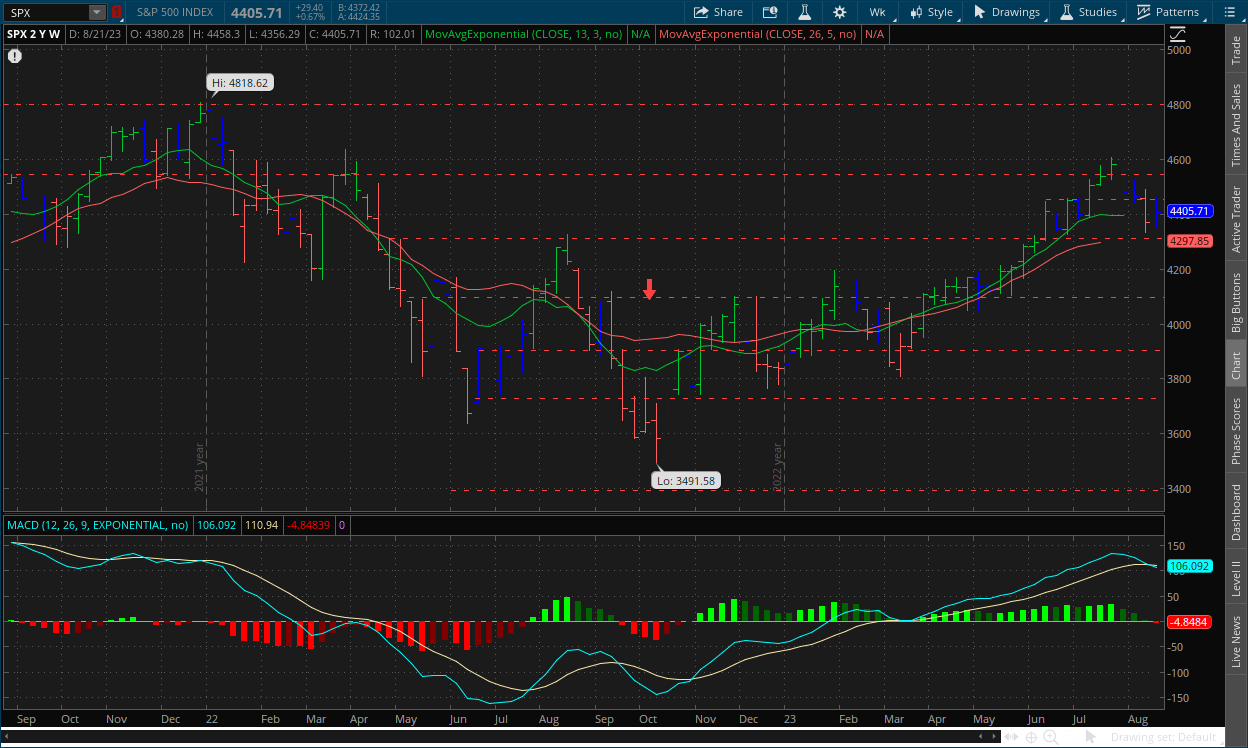The image size is (1248, 748).
Task: Click the Drawing set: Default label
Action: pos(1163,737)
